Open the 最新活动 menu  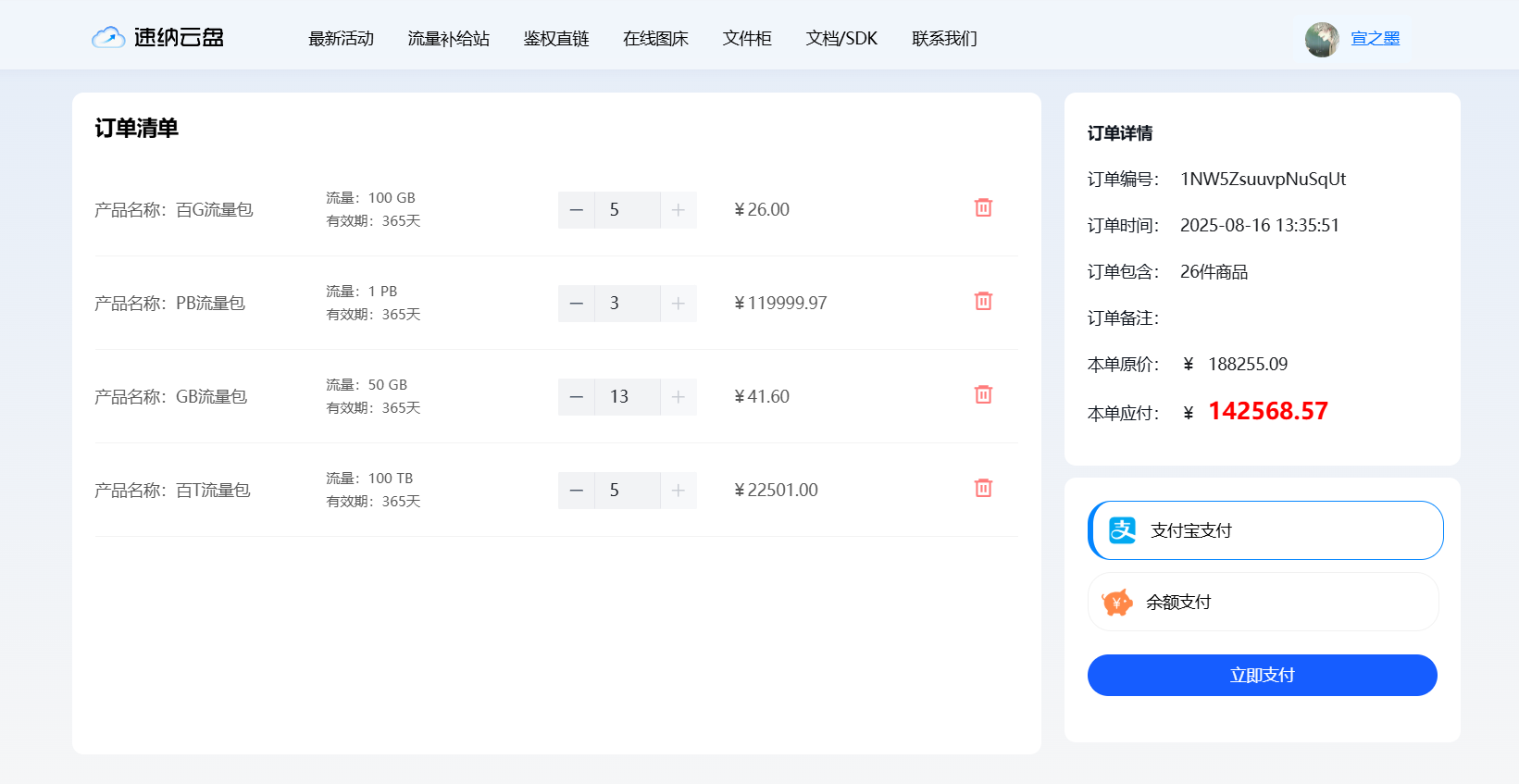point(341,38)
